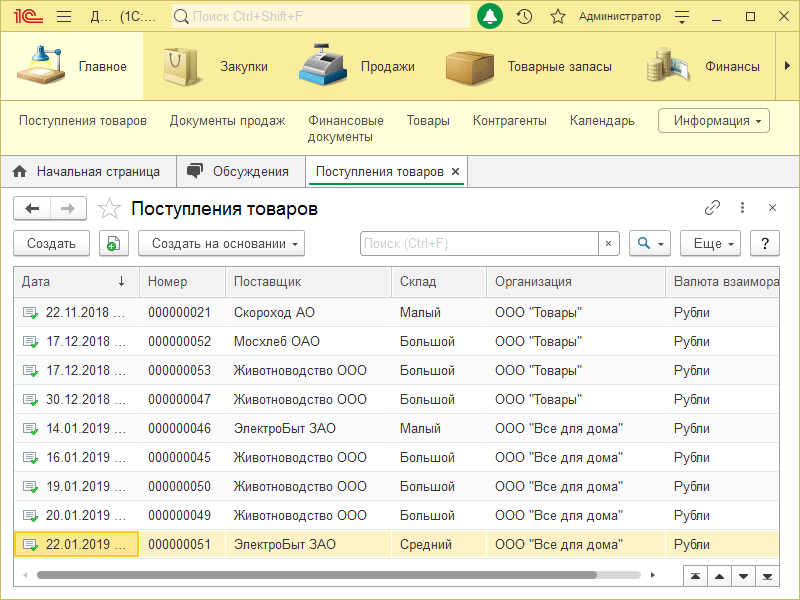Viewport: 800px width, 600px height.
Task: Open the Продажи section
Action: pos(357,66)
